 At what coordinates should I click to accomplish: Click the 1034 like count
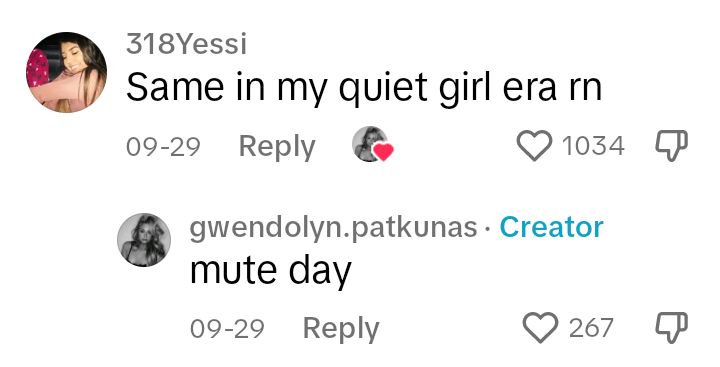point(593,146)
